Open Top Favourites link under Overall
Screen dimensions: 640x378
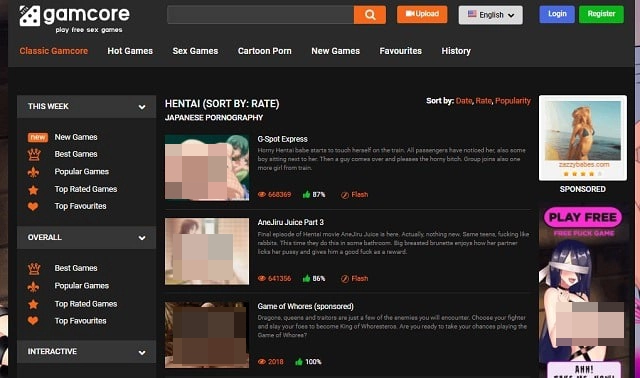(80, 321)
